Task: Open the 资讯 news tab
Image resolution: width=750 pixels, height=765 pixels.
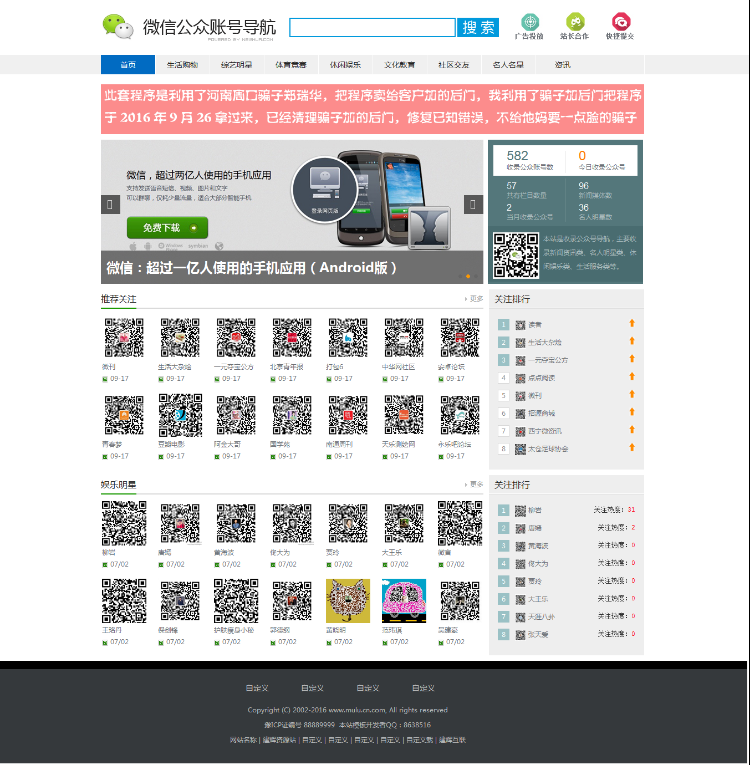Action: (562, 65)
